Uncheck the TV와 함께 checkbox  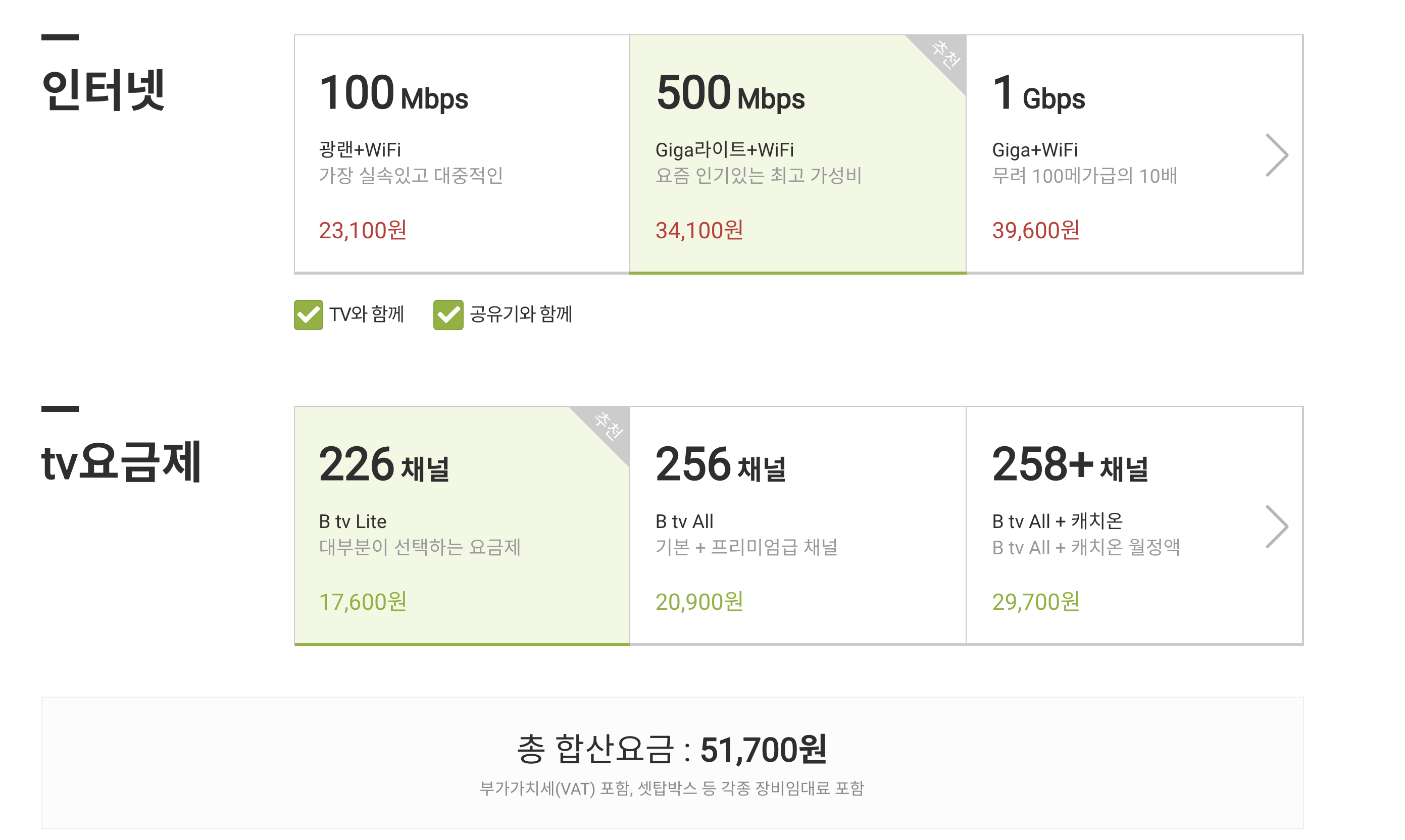309,314
